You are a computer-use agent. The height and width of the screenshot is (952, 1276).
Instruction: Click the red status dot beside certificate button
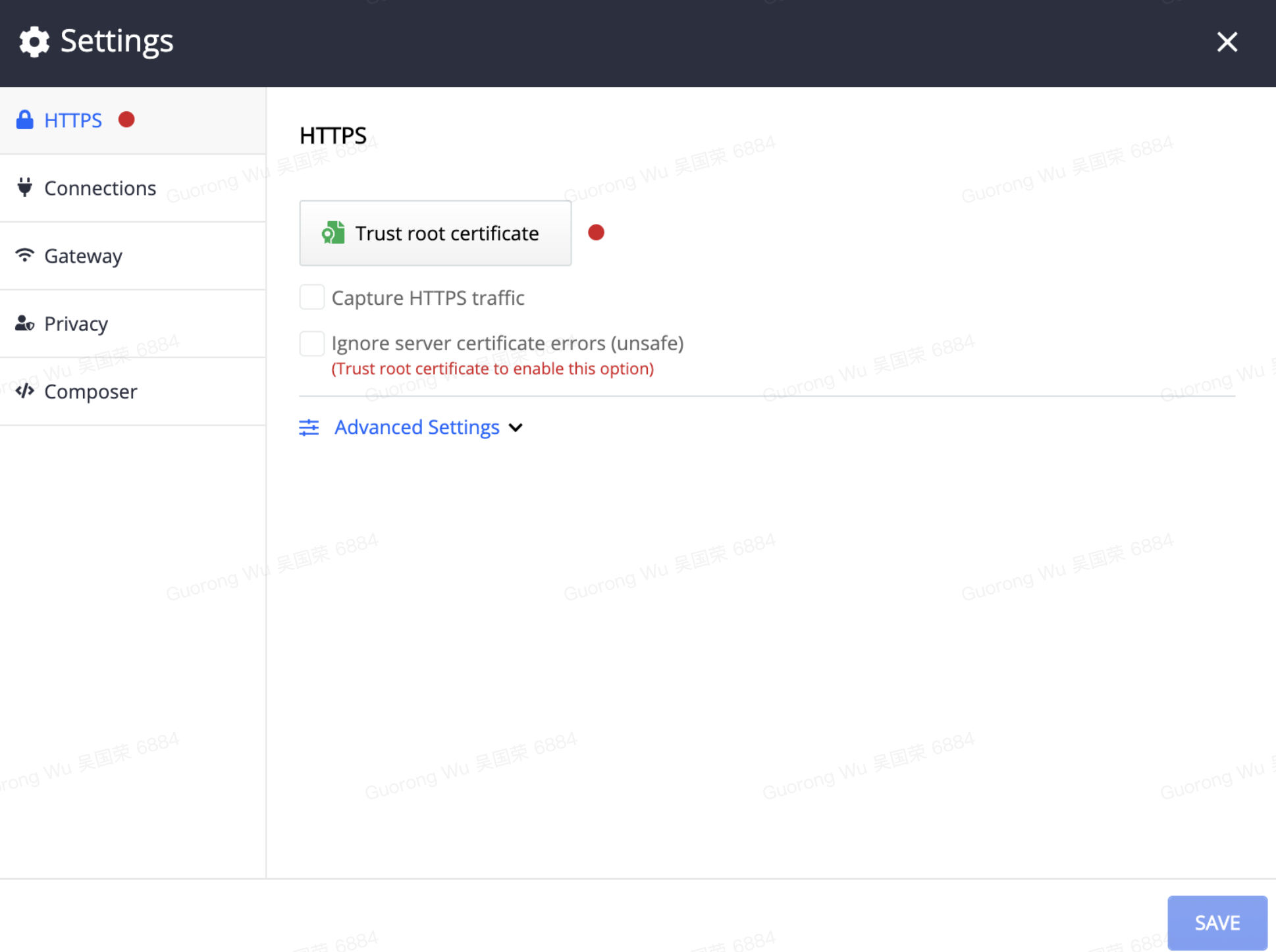click(596, 232)
